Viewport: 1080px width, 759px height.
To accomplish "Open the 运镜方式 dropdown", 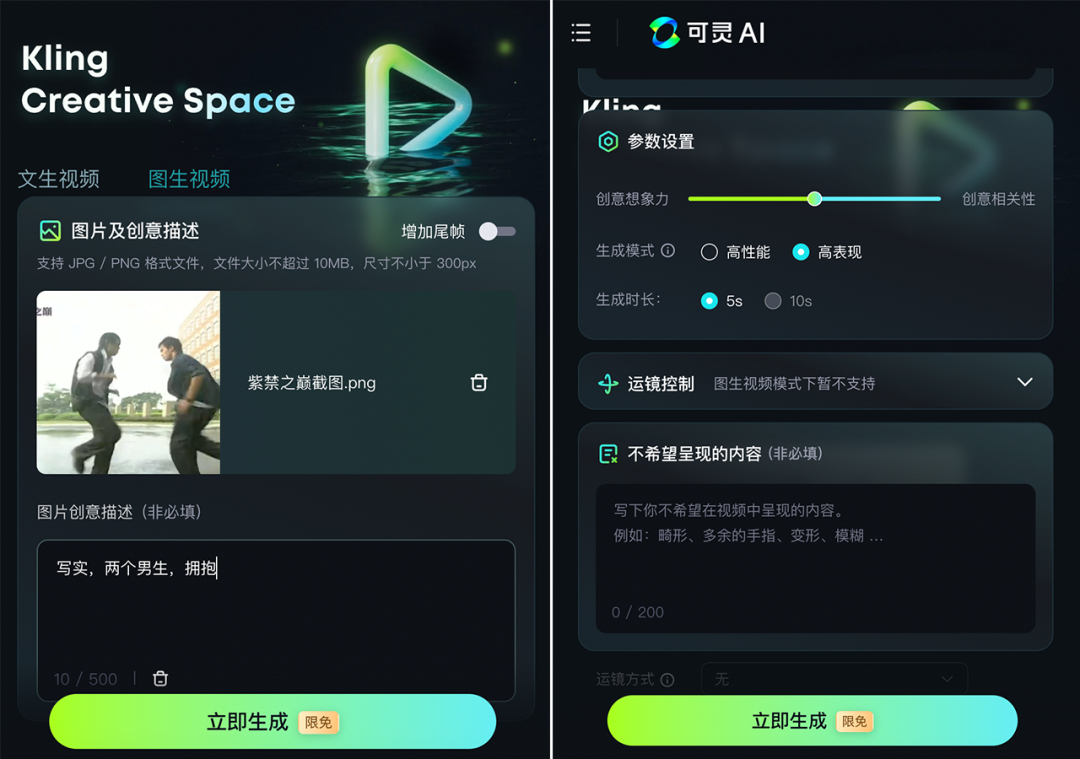I will [834, 680].
